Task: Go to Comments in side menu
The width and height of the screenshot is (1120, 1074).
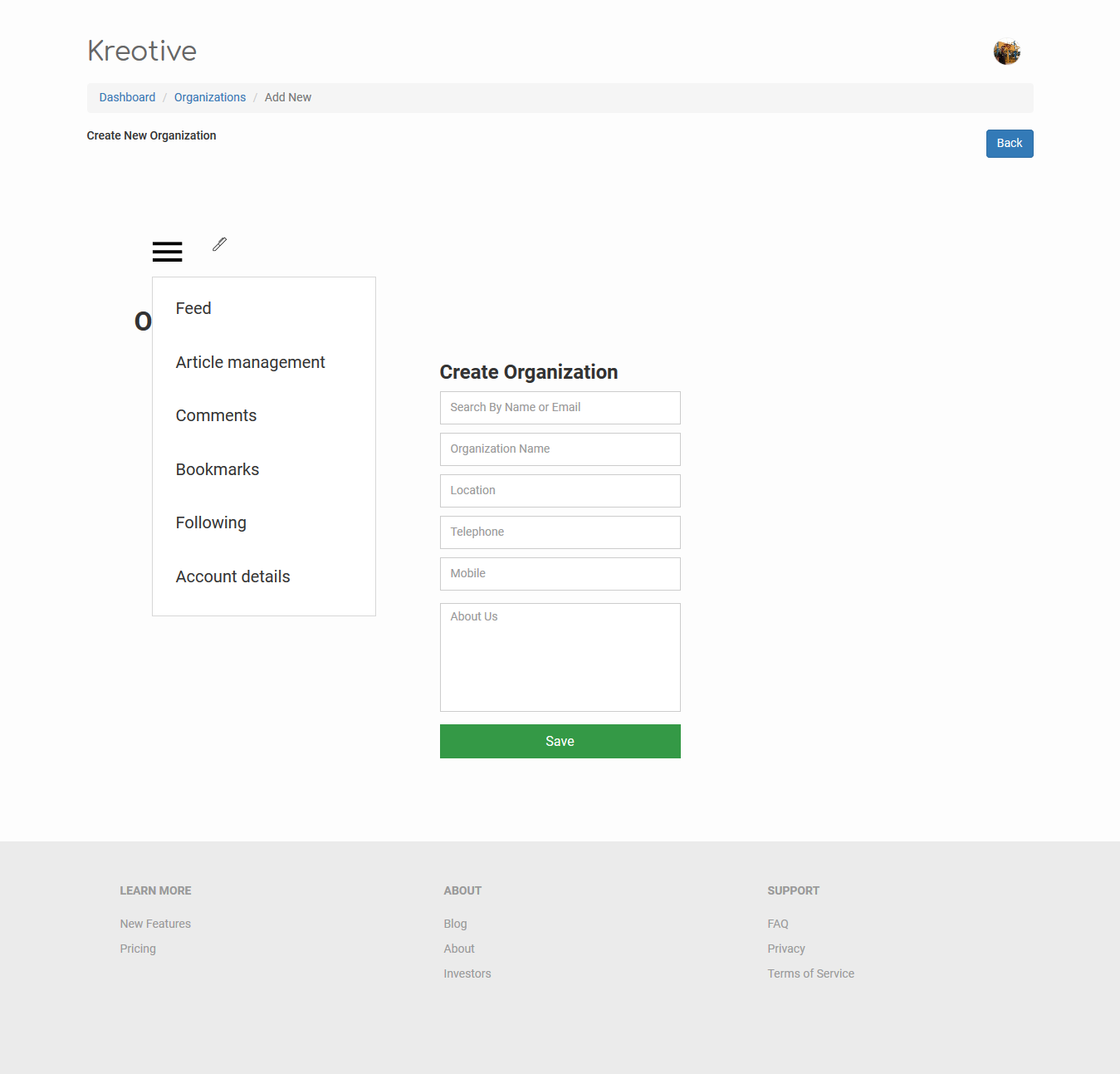Action: 216,415
